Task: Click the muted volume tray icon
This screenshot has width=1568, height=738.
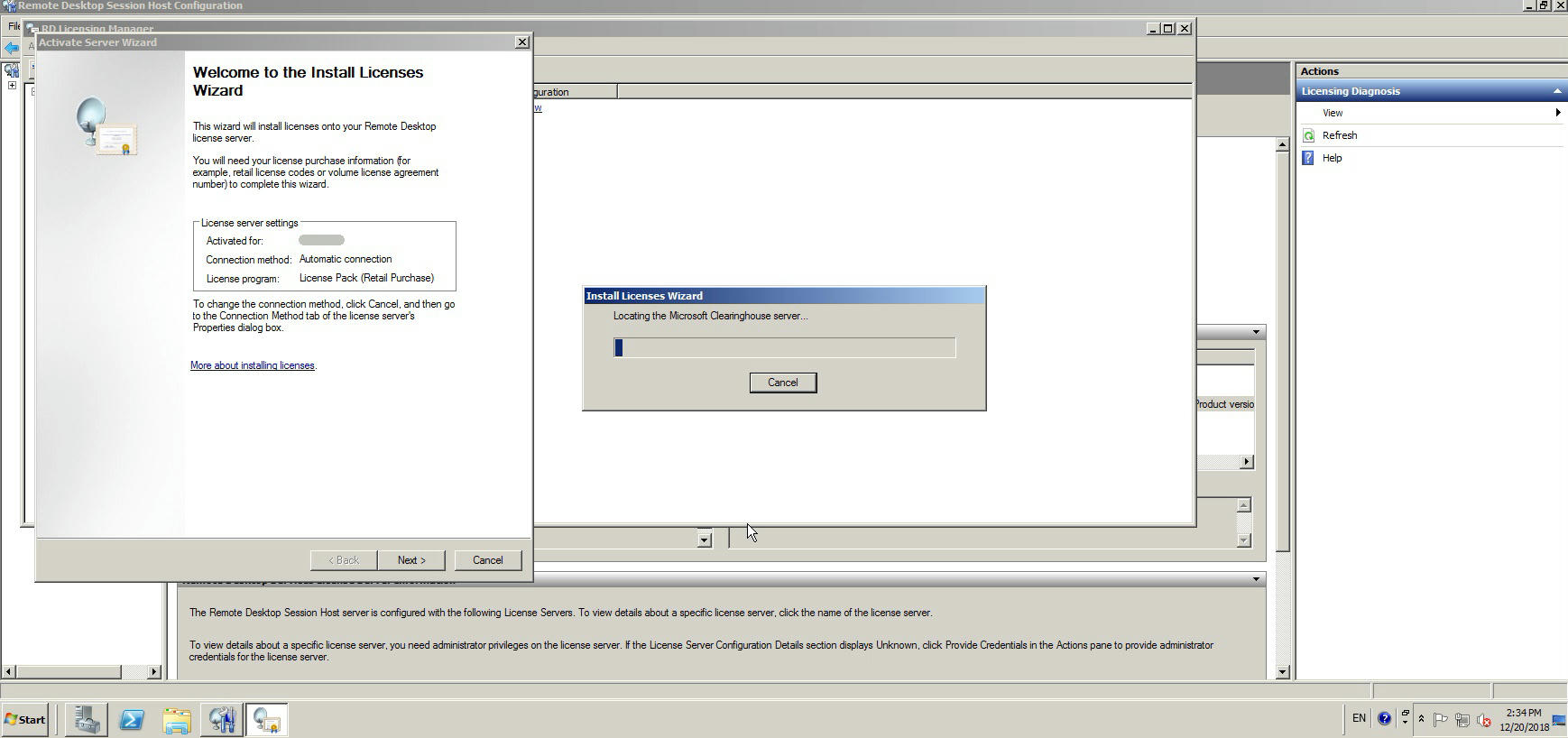Action: coord(1483,719)
